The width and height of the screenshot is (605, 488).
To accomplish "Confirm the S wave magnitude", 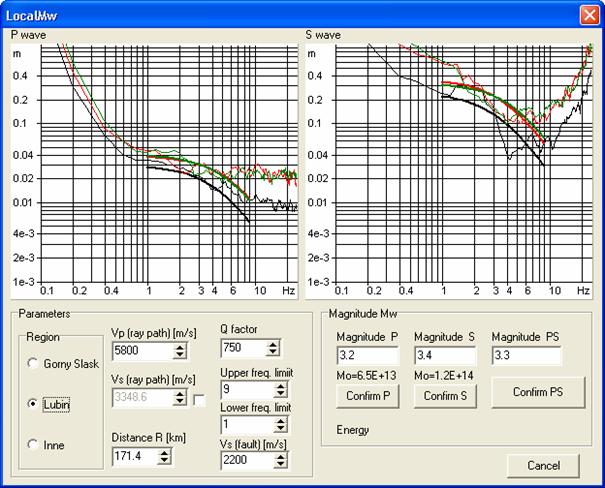I will tap(445, 396).
